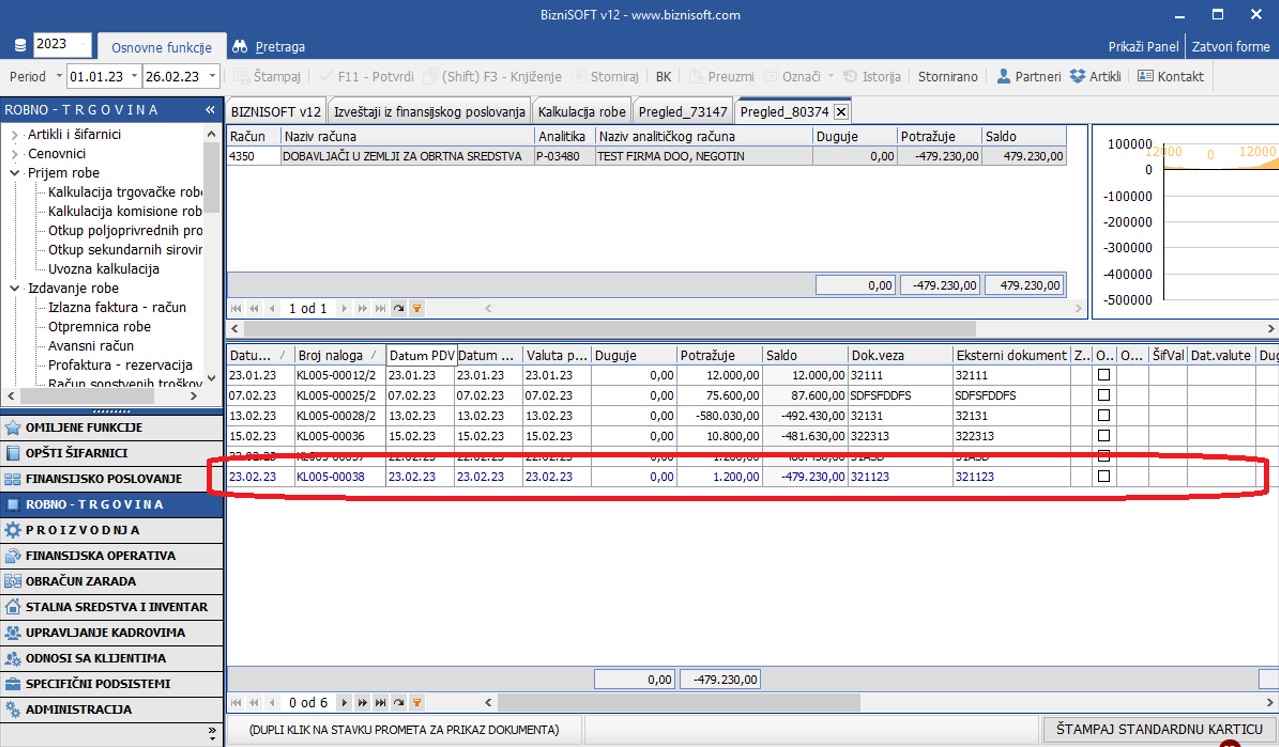Open date picker for 01.01.23
Image resolution: width=1279 pixels, height=747 pixels.
[x=133, y=76]
